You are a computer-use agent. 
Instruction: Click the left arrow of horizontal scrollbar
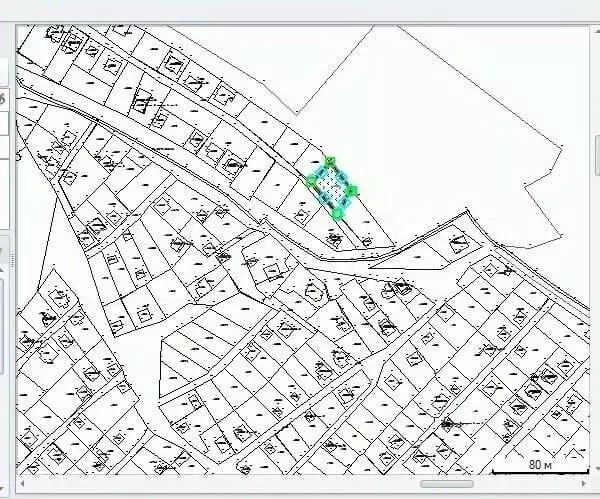22,484
